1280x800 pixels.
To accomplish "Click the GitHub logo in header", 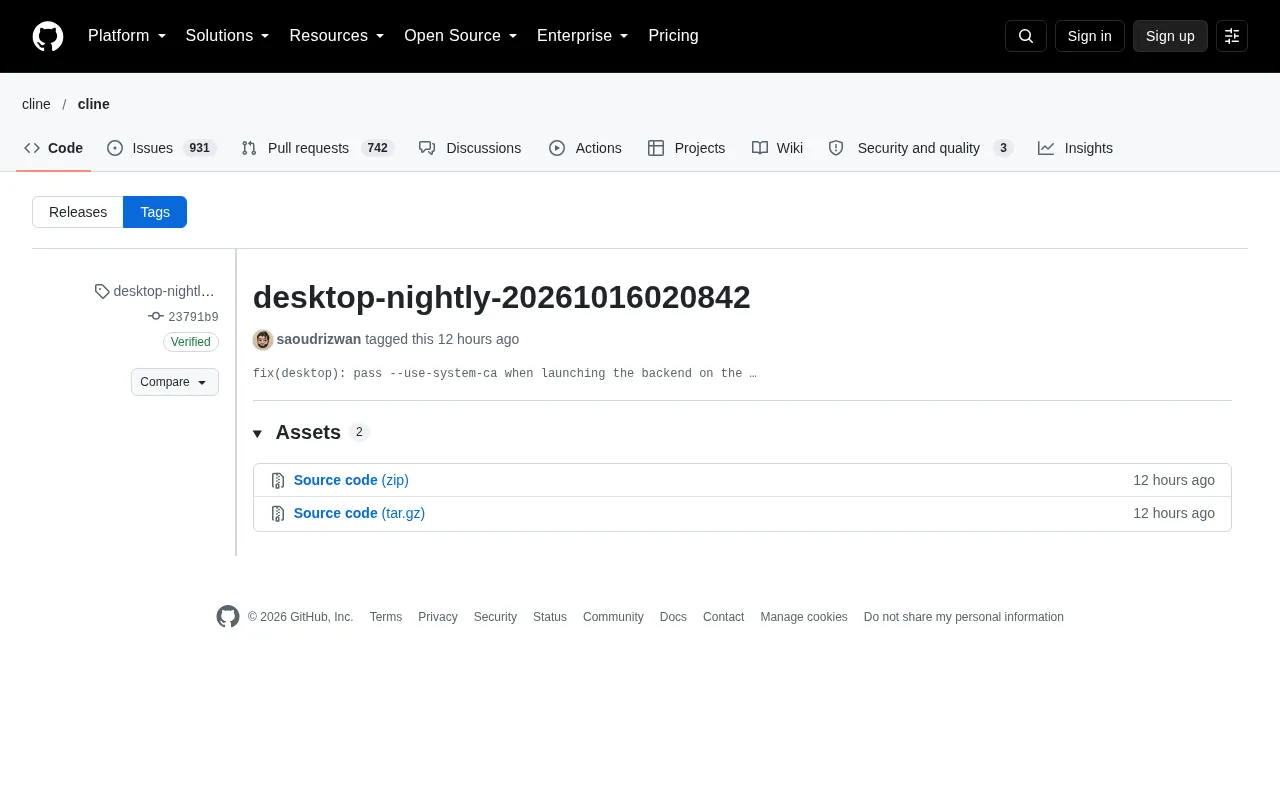I will coord(48,36).
